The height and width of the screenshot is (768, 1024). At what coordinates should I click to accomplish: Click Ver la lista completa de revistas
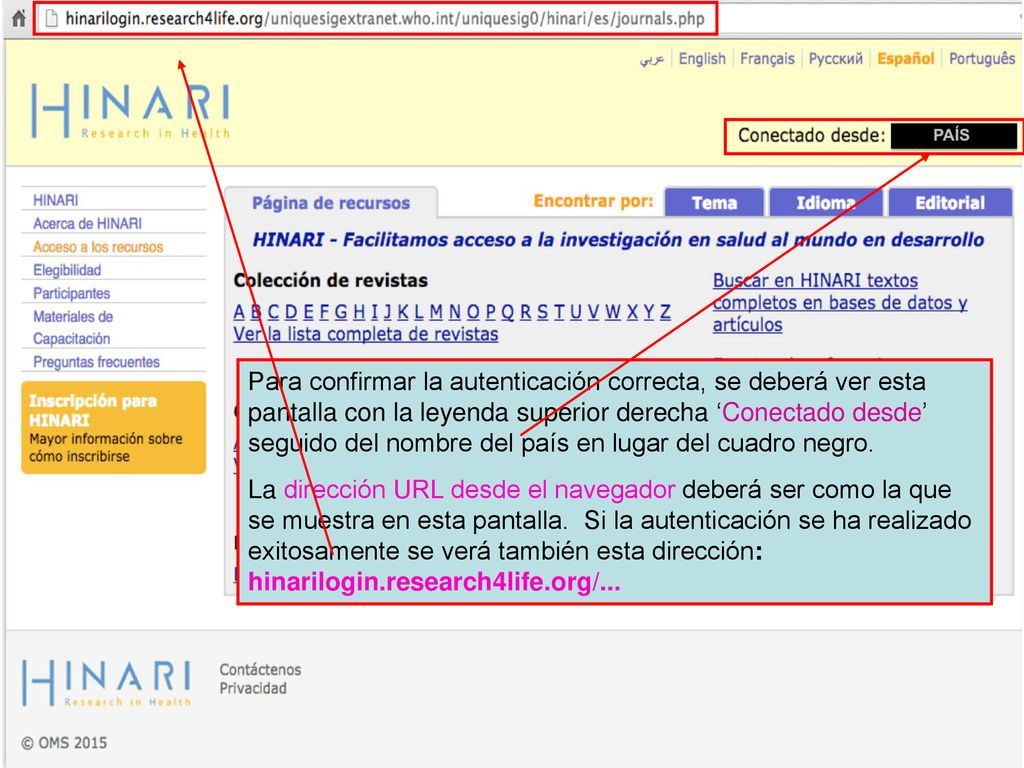(366, 334)
